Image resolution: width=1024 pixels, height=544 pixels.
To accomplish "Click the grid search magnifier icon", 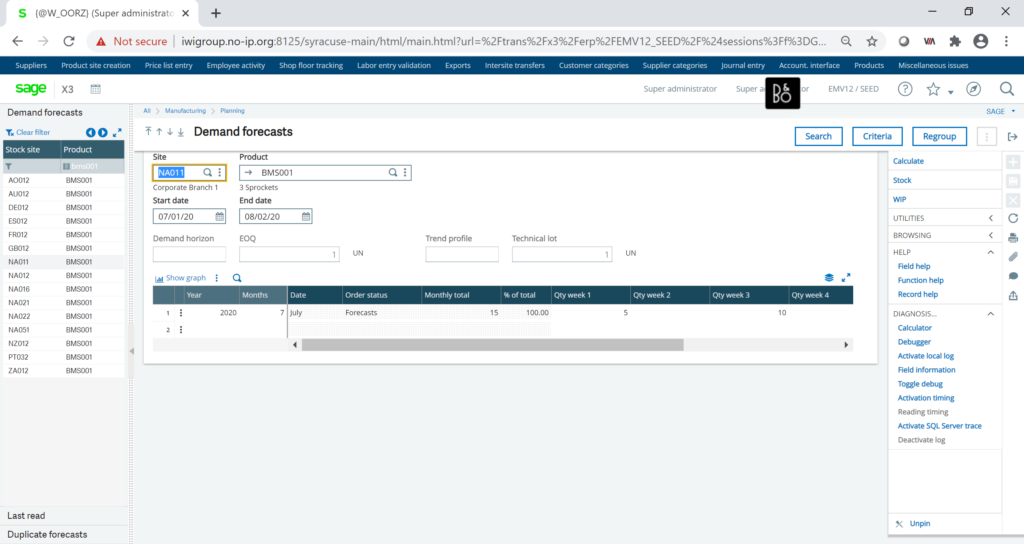I will coord(237,278).
